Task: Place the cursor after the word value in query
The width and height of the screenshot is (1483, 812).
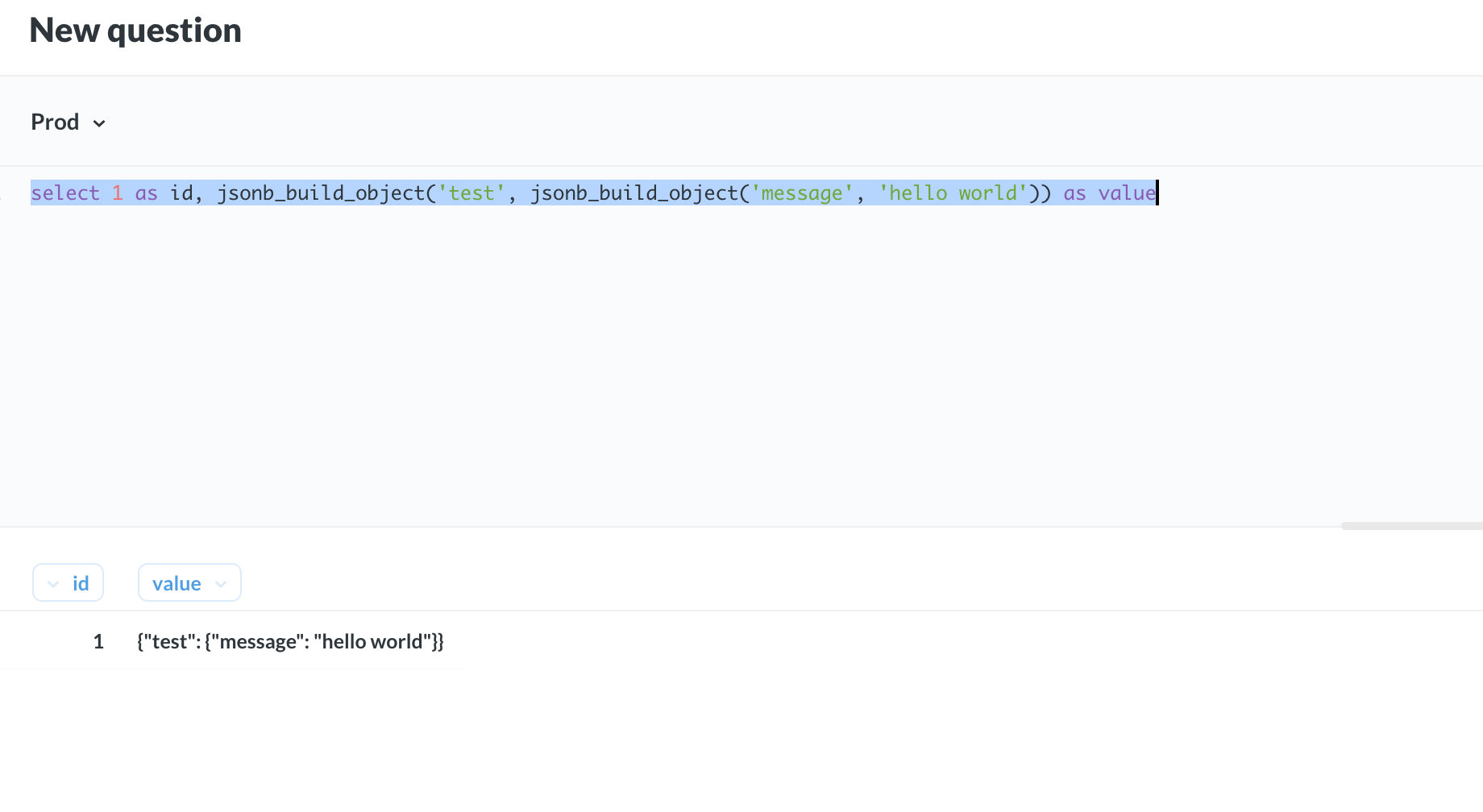Action: [1156, 193]
